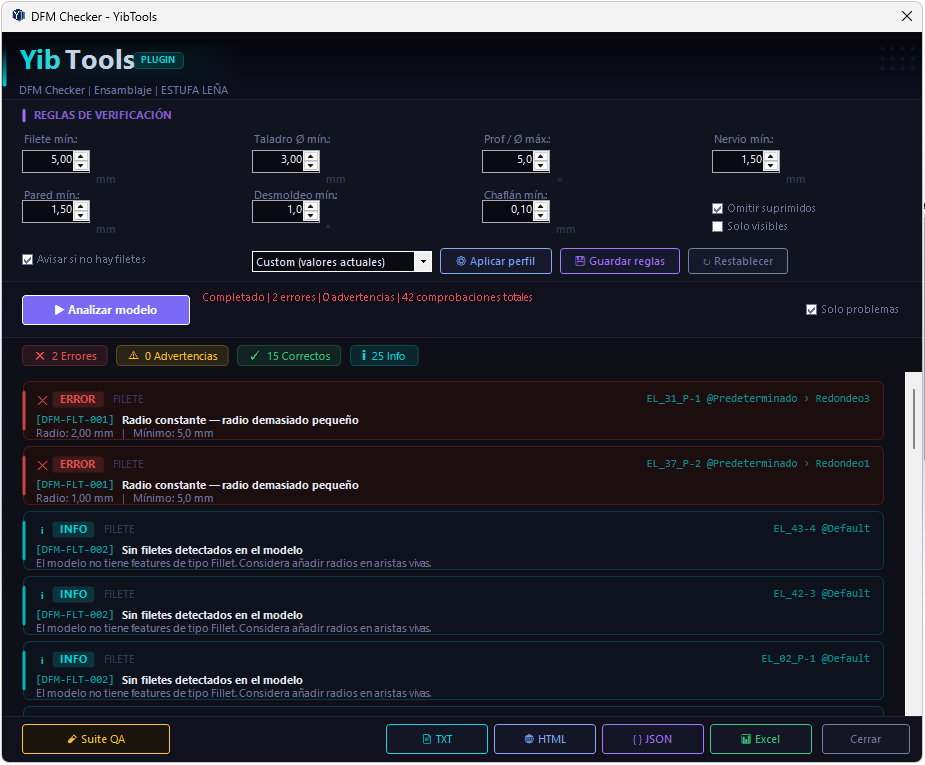Click the 'Radio: 1,00 mm' detail text

pyautogui.click(x=74, y=498)
